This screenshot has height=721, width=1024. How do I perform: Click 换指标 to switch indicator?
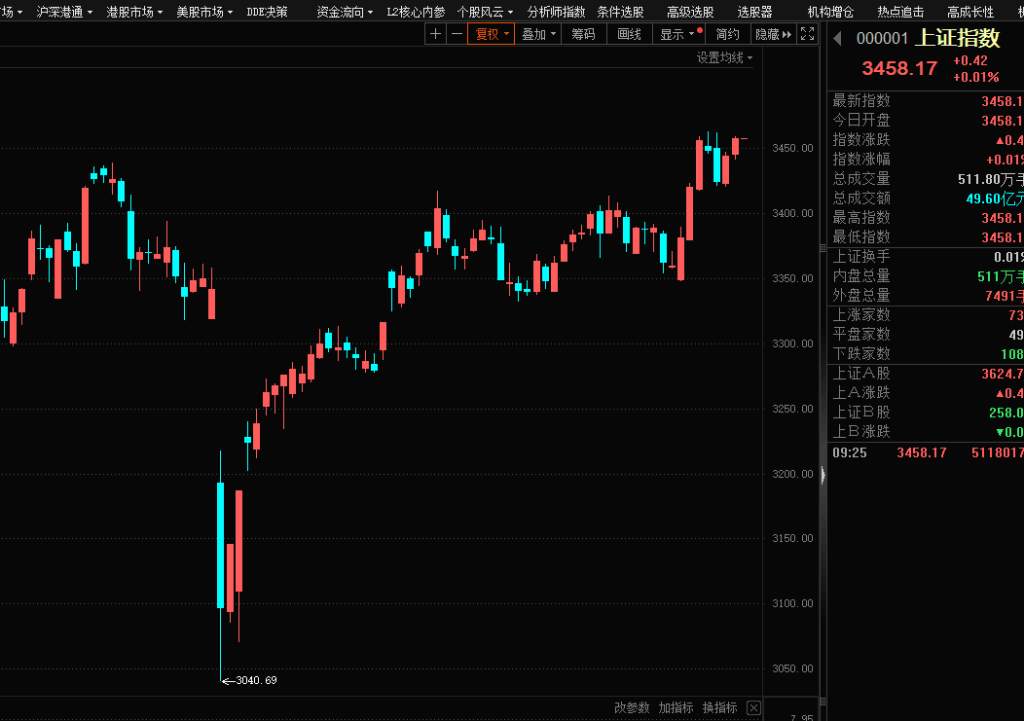[x=719, y=708]
